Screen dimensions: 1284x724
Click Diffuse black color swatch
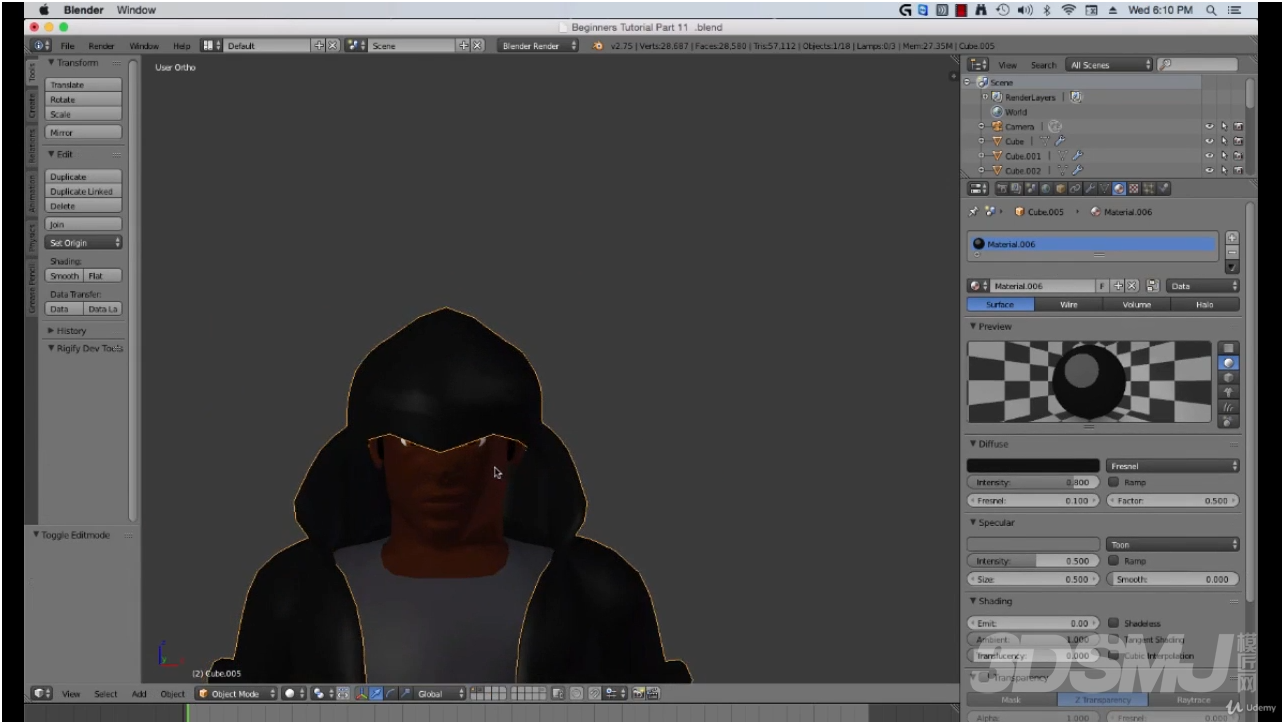click(1033, 466)
